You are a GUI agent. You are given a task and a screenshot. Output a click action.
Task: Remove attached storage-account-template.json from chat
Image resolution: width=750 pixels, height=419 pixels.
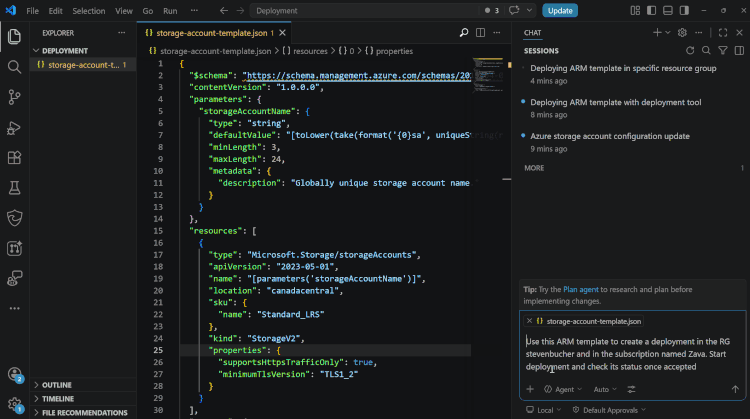(529, 321)
